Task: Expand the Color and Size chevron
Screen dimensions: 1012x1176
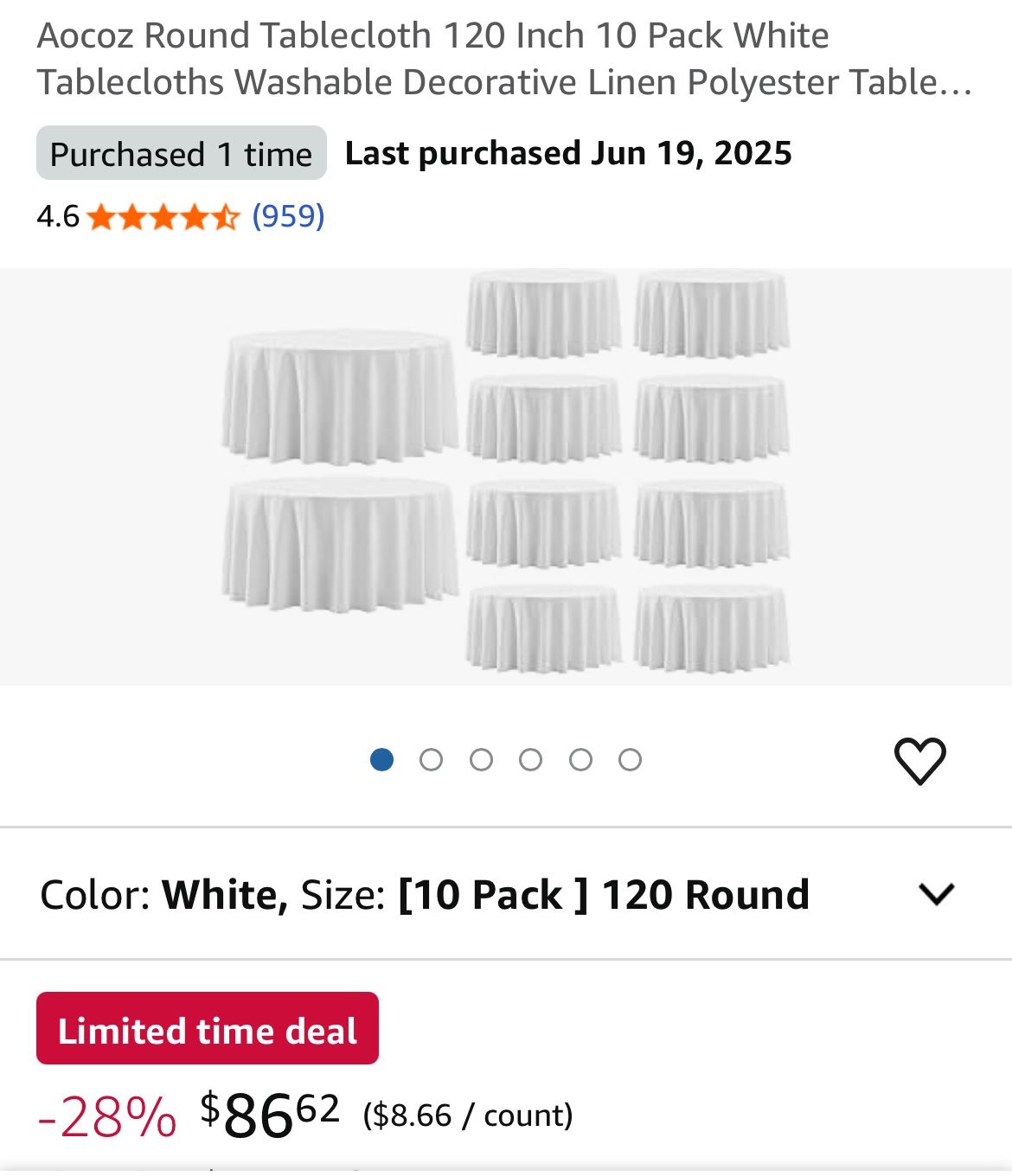Action: click(x=936, y=893)
